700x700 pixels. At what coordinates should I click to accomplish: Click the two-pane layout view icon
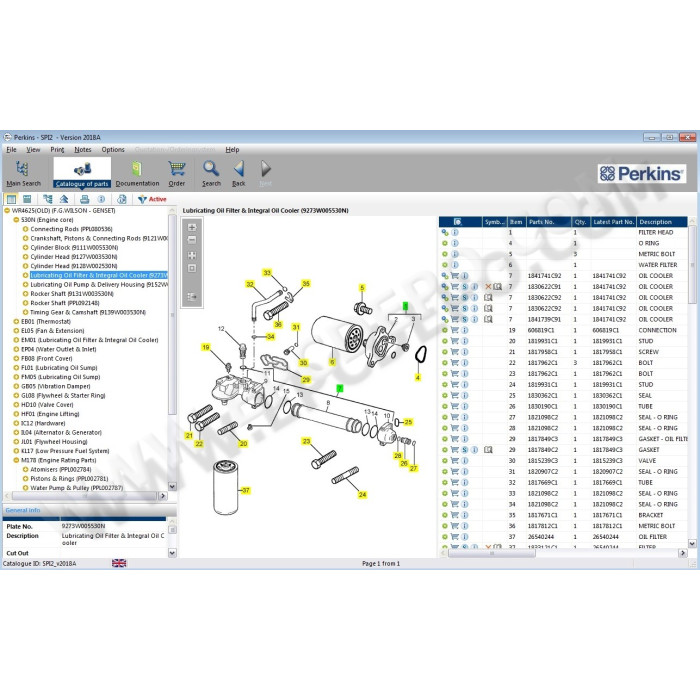12,199
